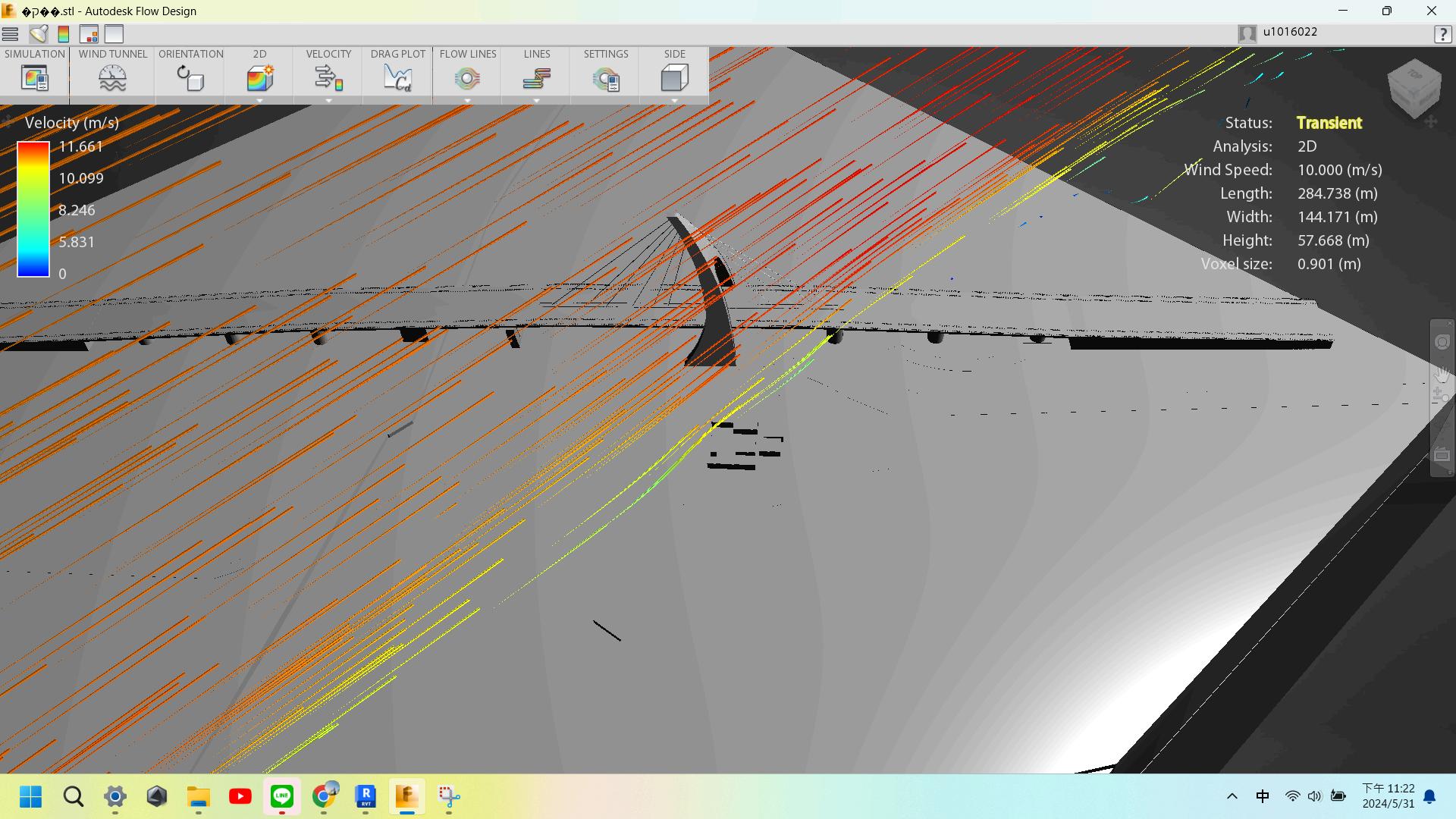This screenshot has width=1456, height=819.
Task: Open the Drag Plot graph
Action: point(397,77)
